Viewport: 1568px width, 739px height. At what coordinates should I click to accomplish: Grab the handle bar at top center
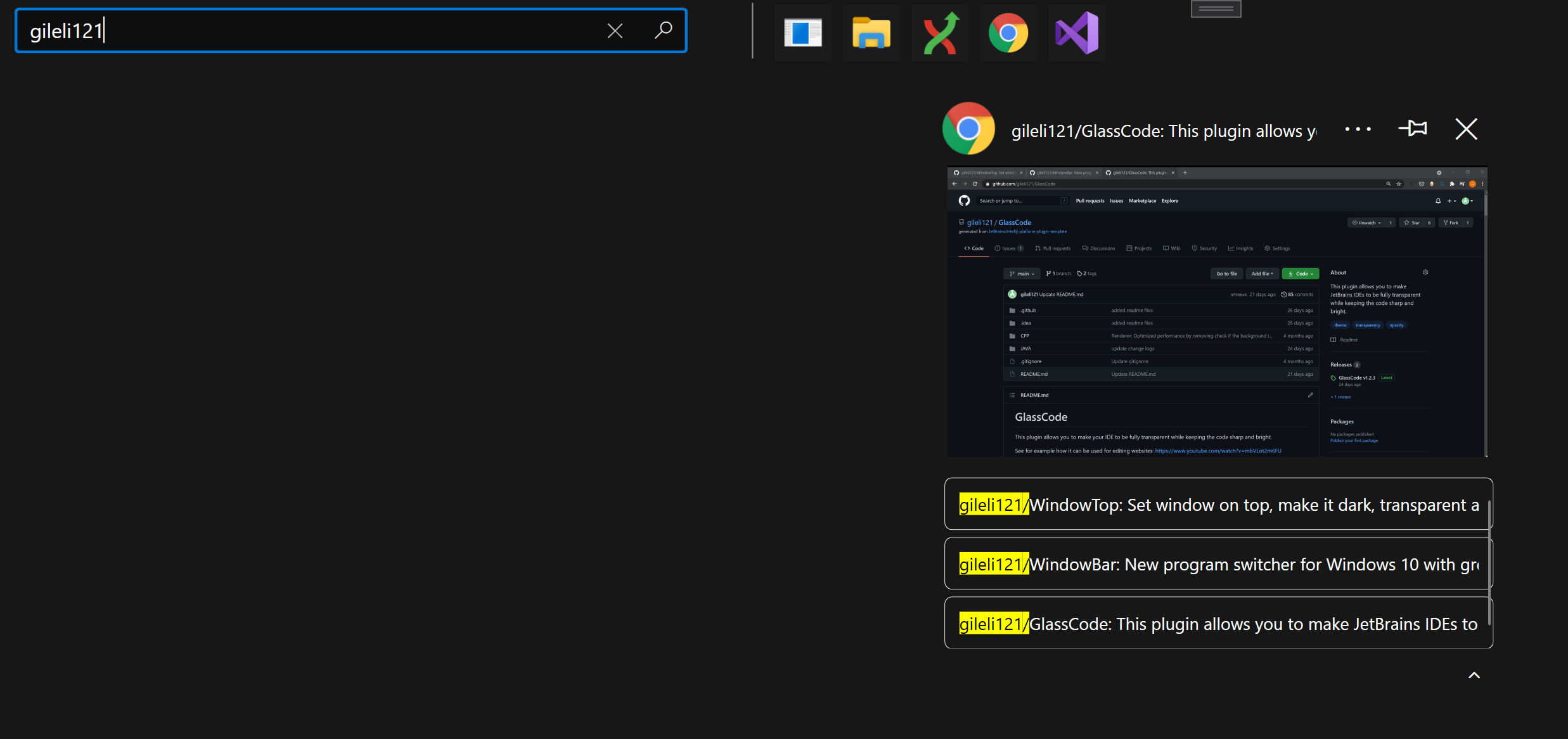coord(1216,8)
